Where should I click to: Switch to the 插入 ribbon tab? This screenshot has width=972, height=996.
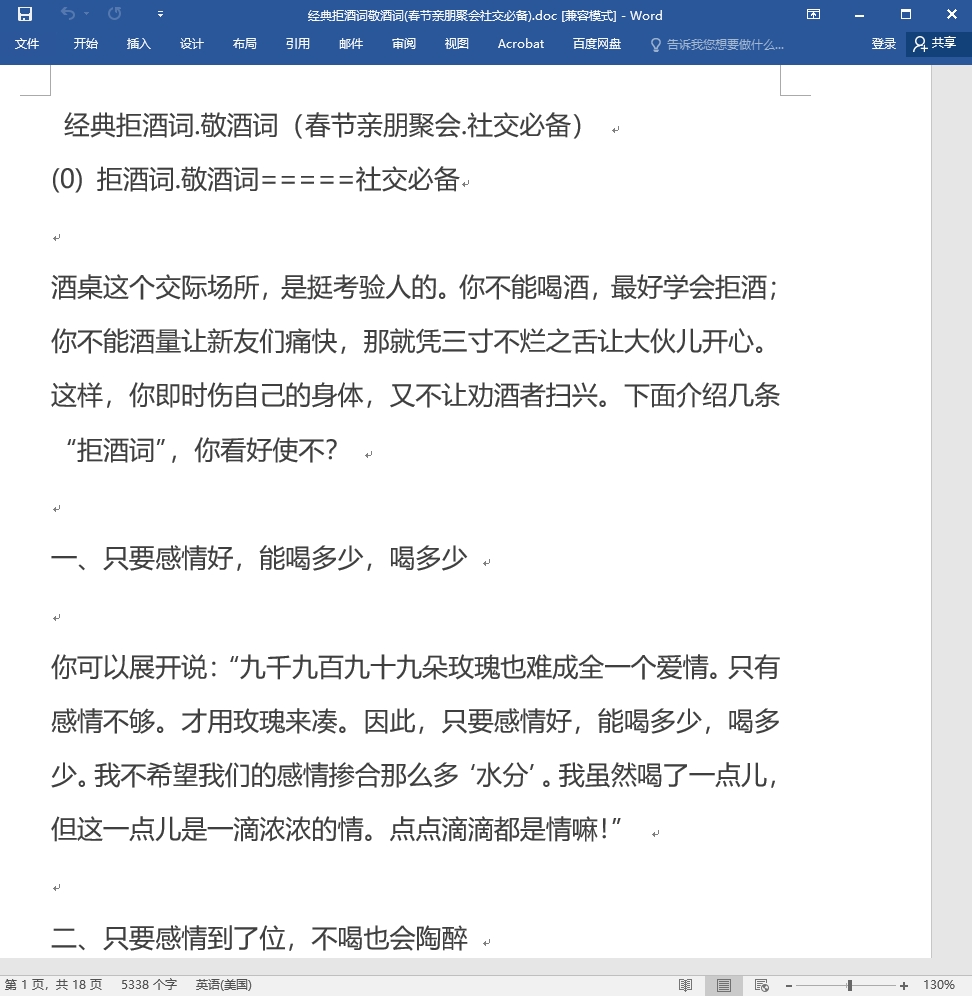click(138, 44)
